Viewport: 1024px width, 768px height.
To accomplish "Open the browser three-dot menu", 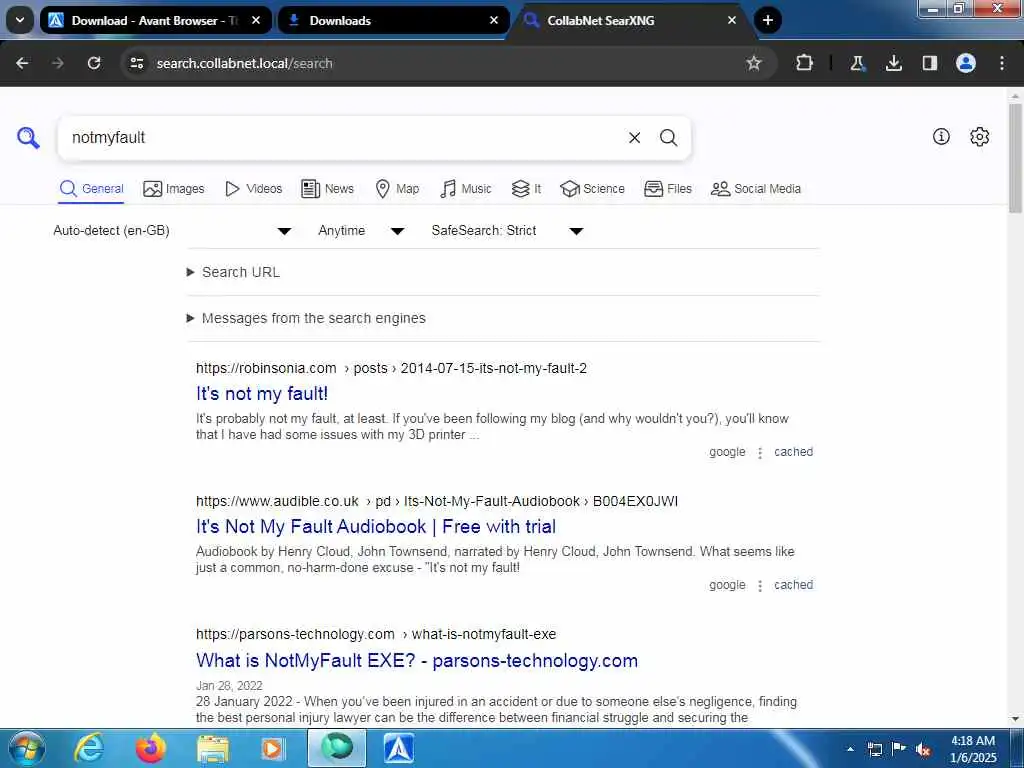I will point(1002,63).
